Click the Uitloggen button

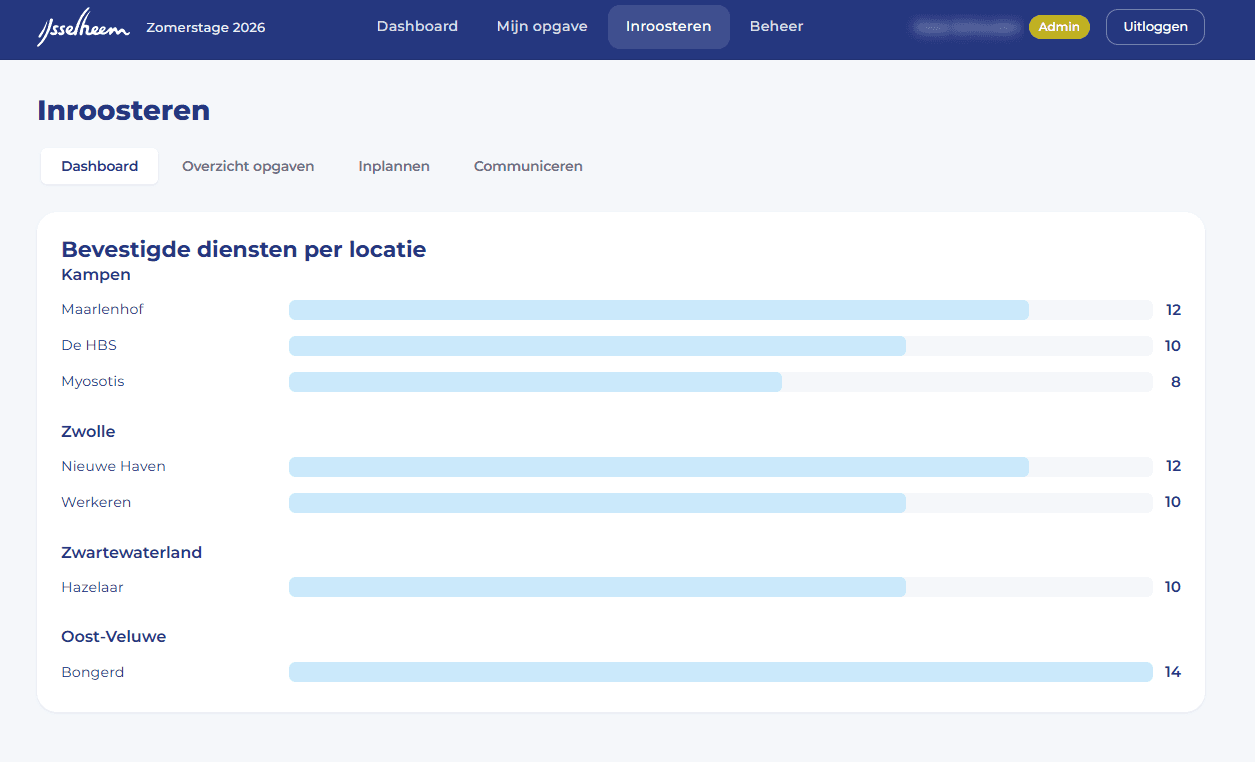[x=1155, y=27]
